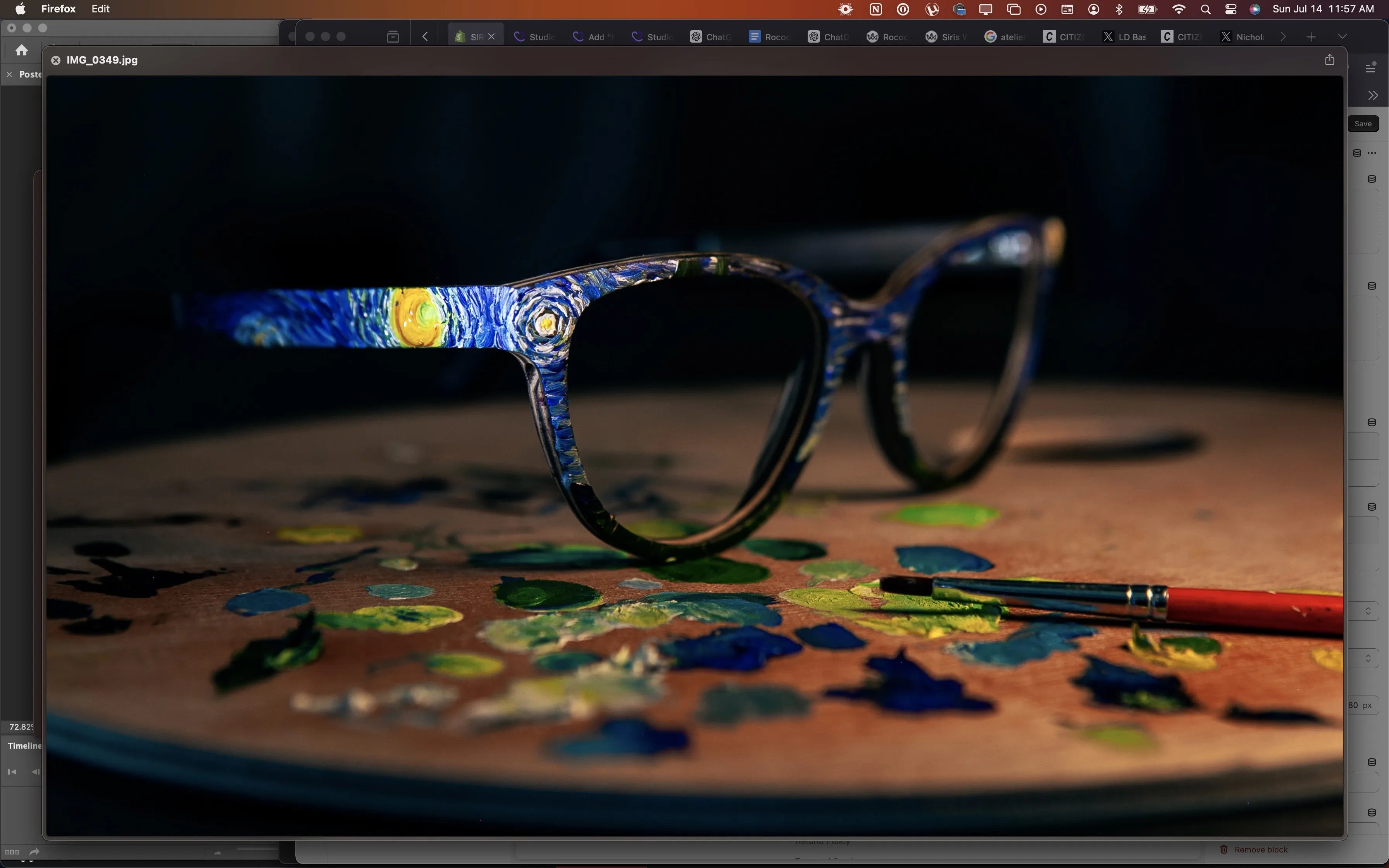Click the Starry Night glasses preview image
The image size is (1389, 868).
(x=694, y=456)
